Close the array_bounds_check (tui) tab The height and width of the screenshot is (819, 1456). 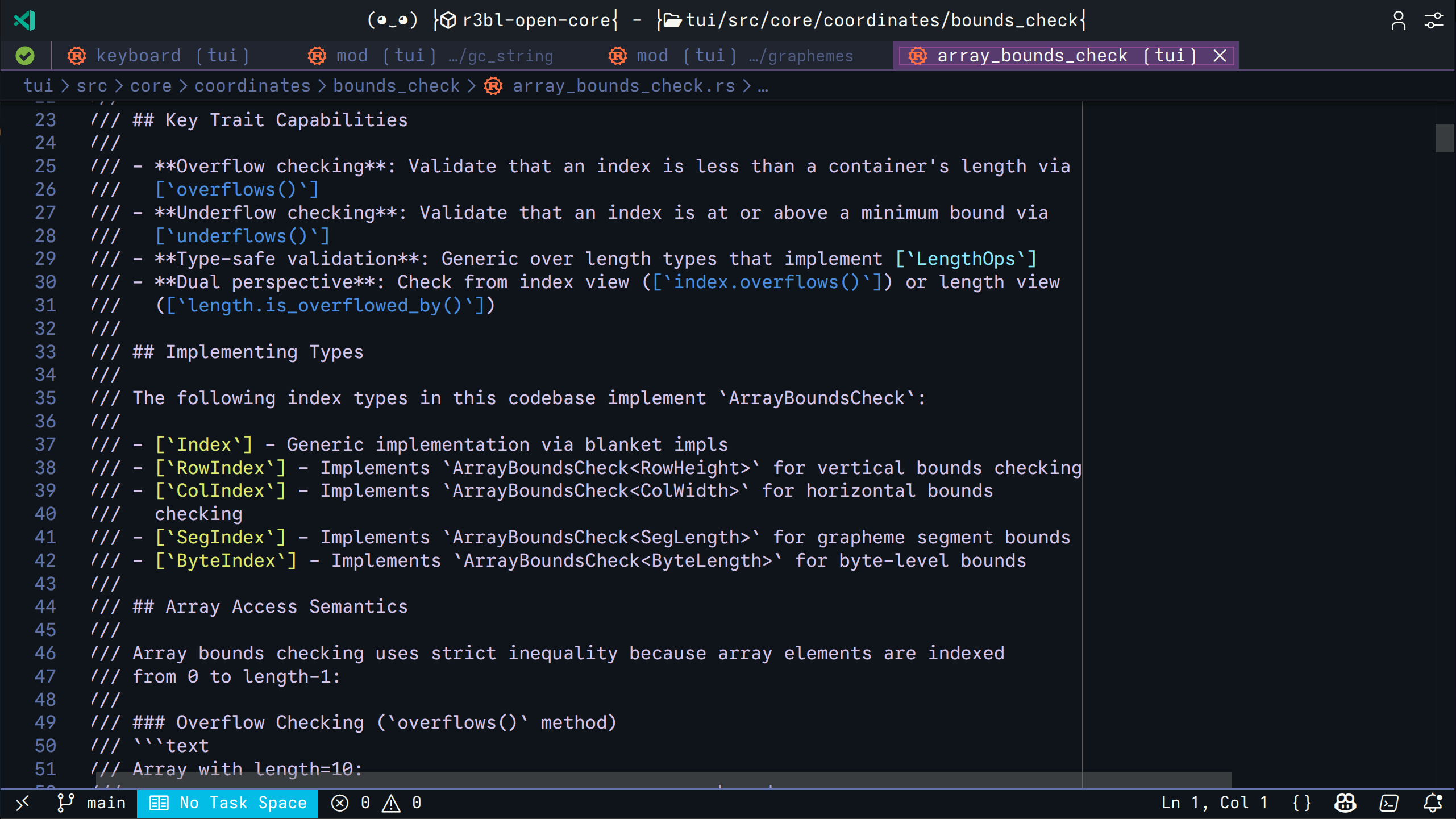click(x=1219, y=55)
